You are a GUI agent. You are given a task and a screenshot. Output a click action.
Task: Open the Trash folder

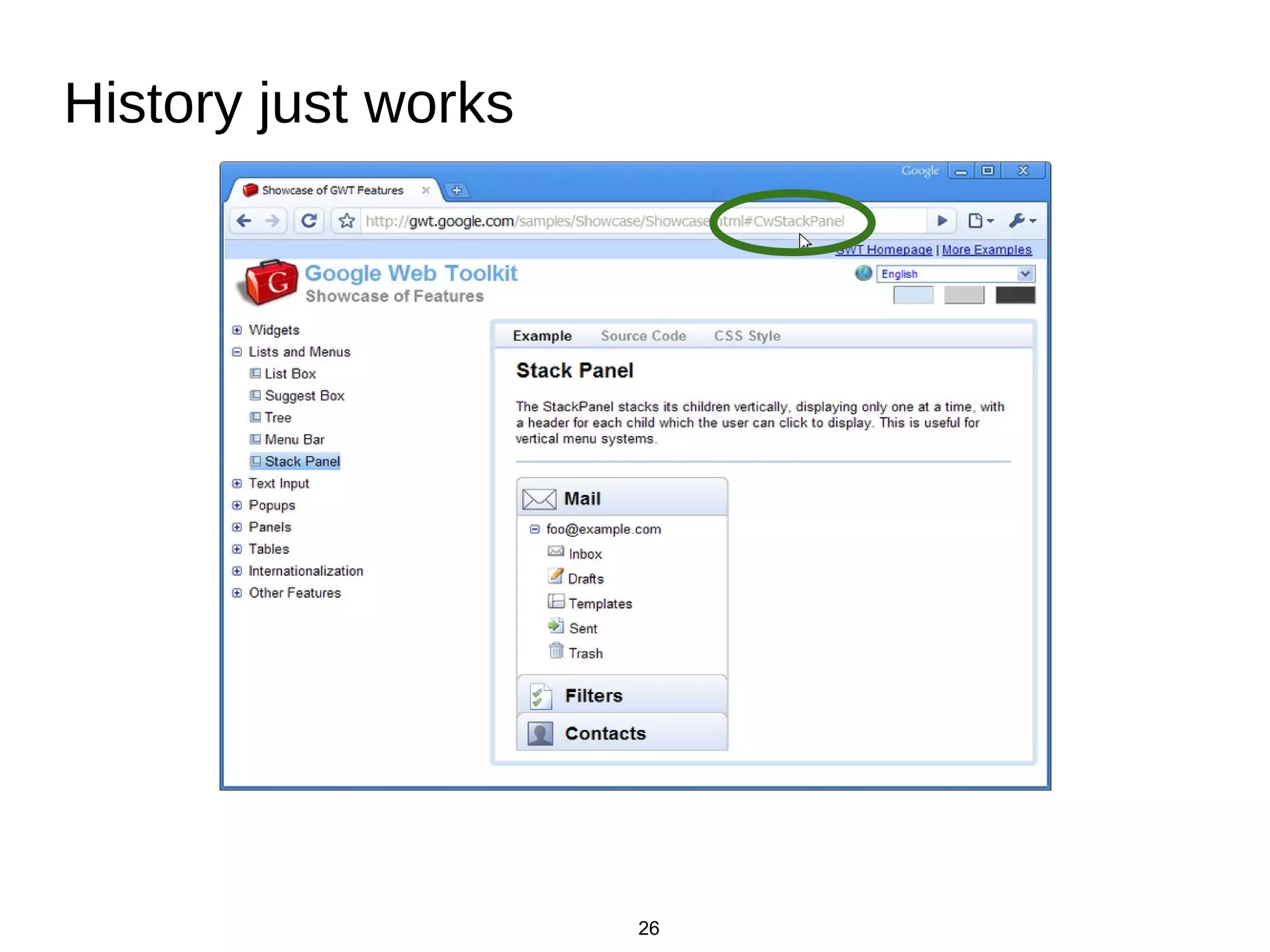[585, 654]
